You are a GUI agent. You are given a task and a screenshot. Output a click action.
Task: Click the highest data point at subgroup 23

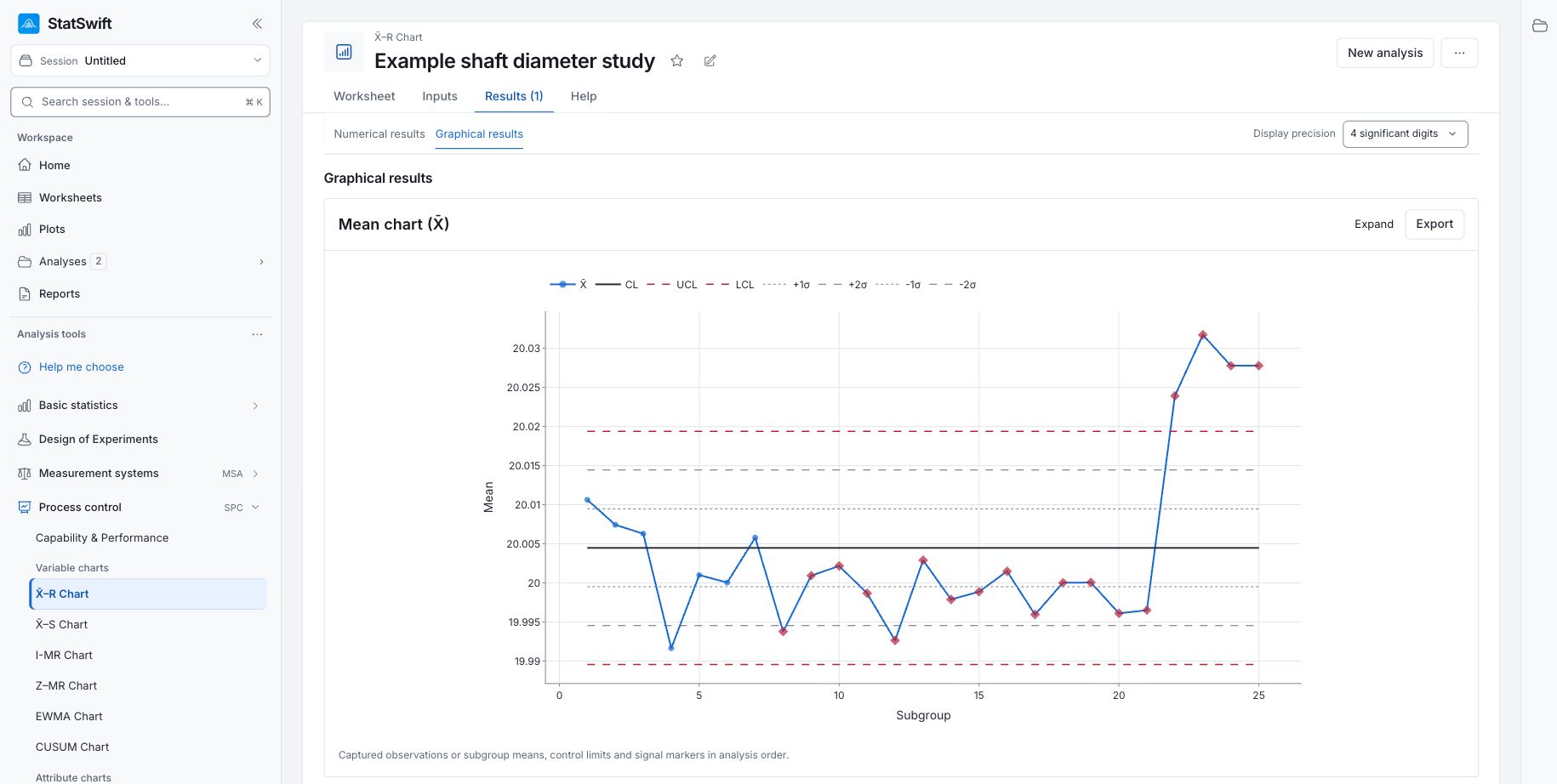point(1202,335)
